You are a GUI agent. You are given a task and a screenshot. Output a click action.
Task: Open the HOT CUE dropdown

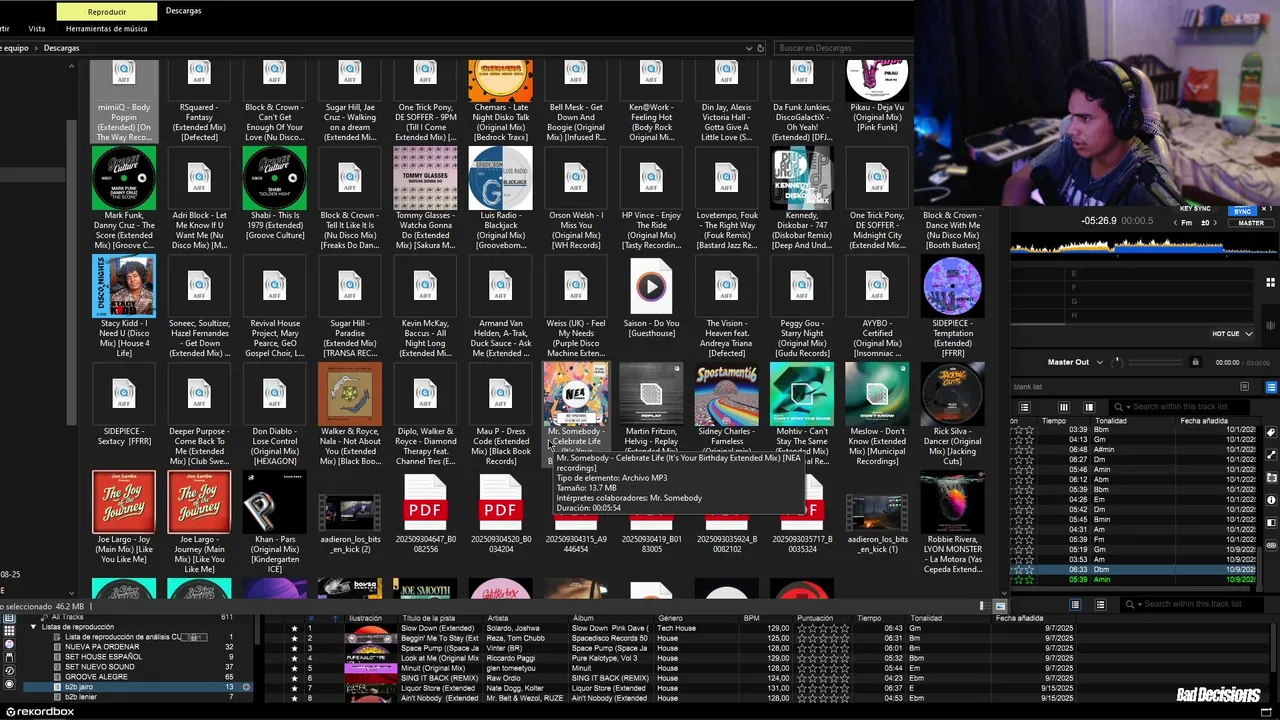1233,334
